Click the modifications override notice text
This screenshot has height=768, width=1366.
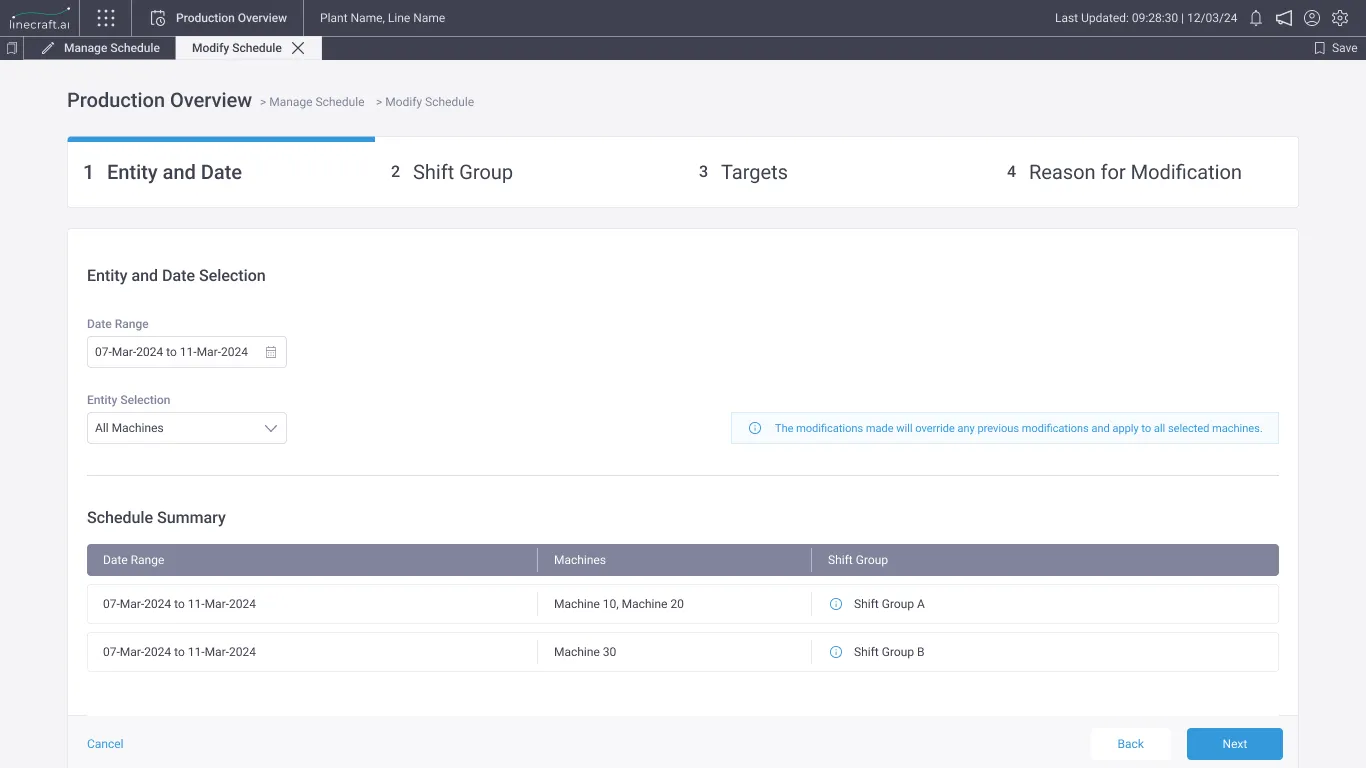tap(1018, 428)
